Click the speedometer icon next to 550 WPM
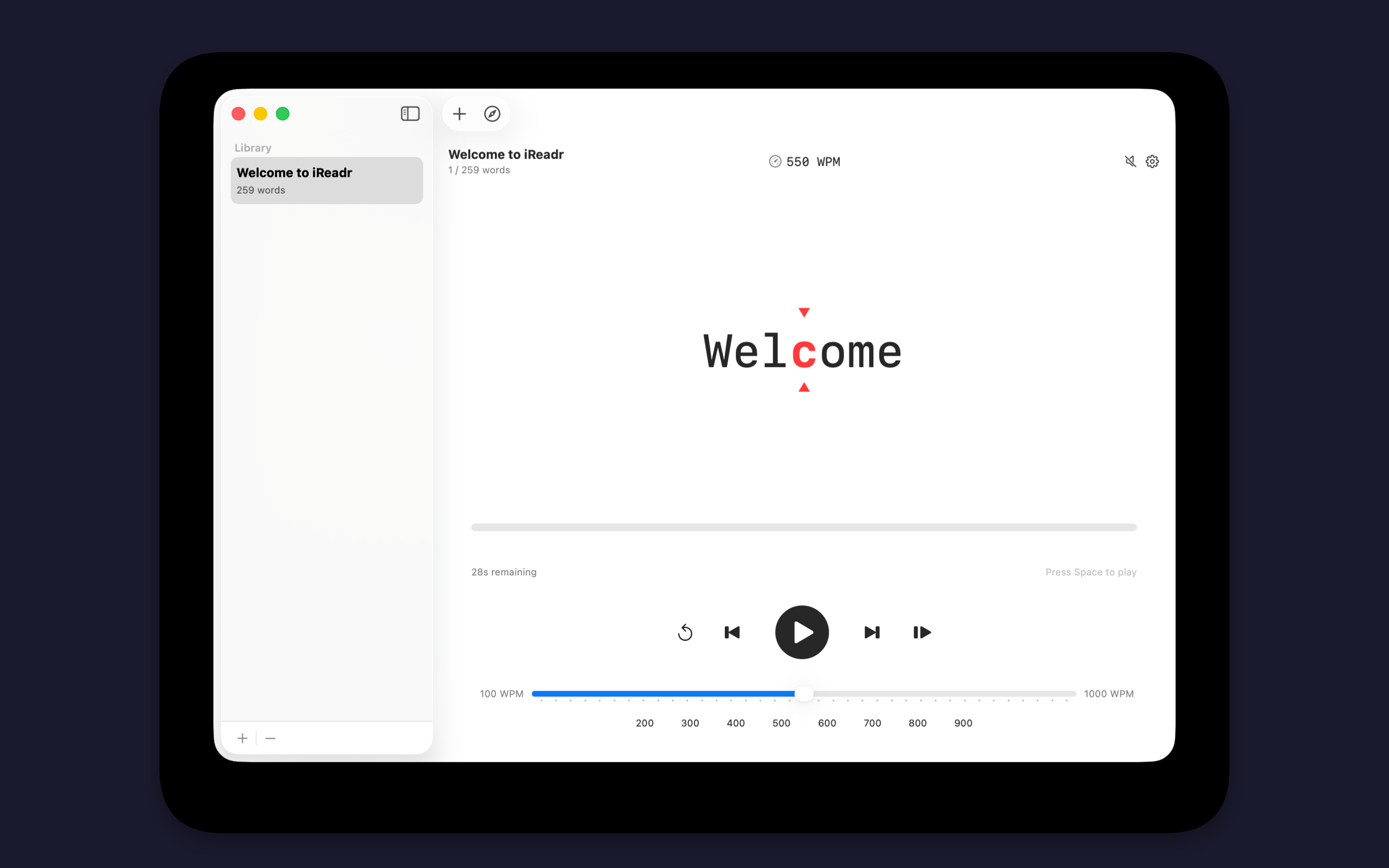This screenshot has width=1389, height=868. (x=775, y=162)
